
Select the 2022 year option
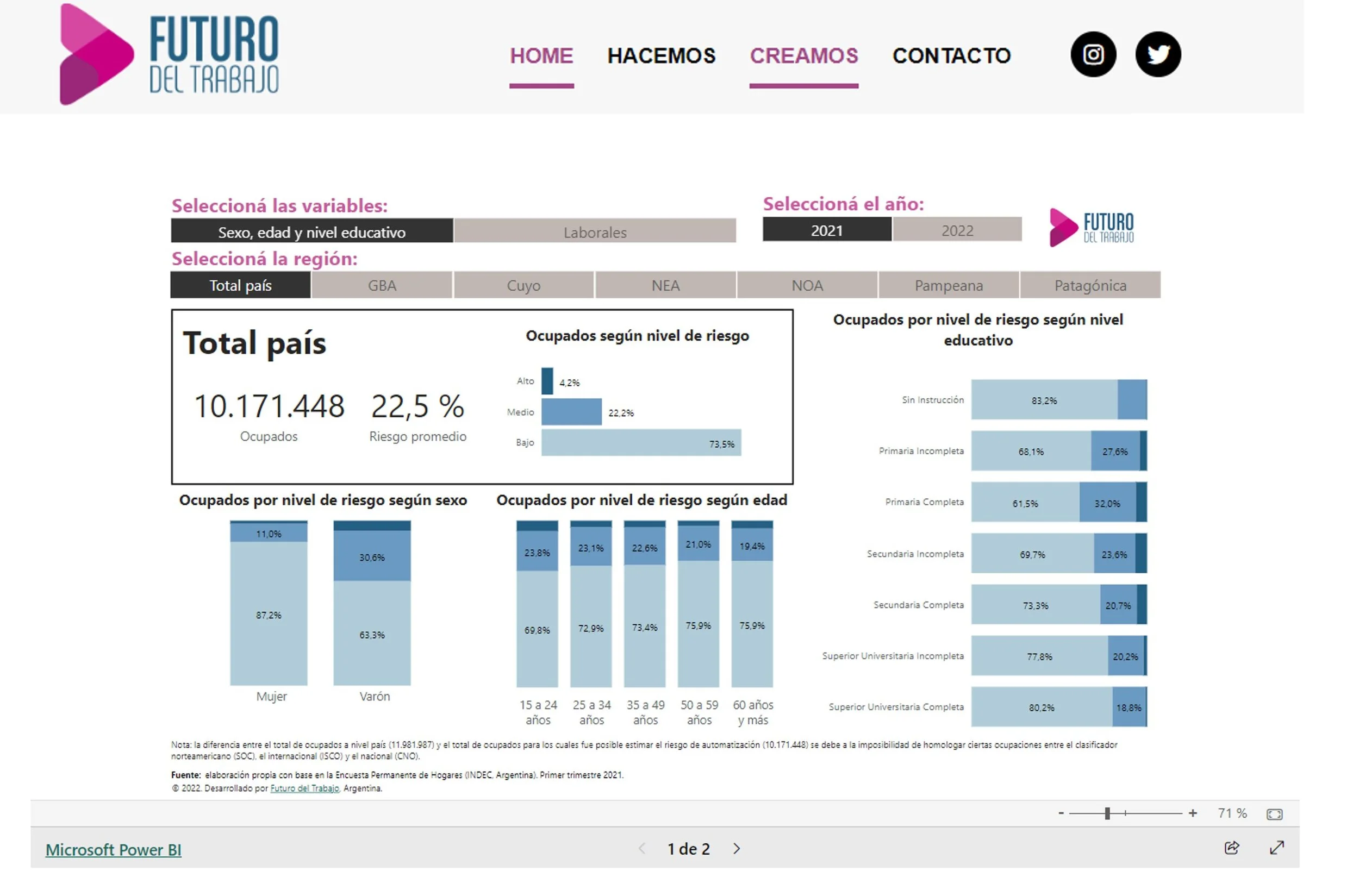pos(957,230)
